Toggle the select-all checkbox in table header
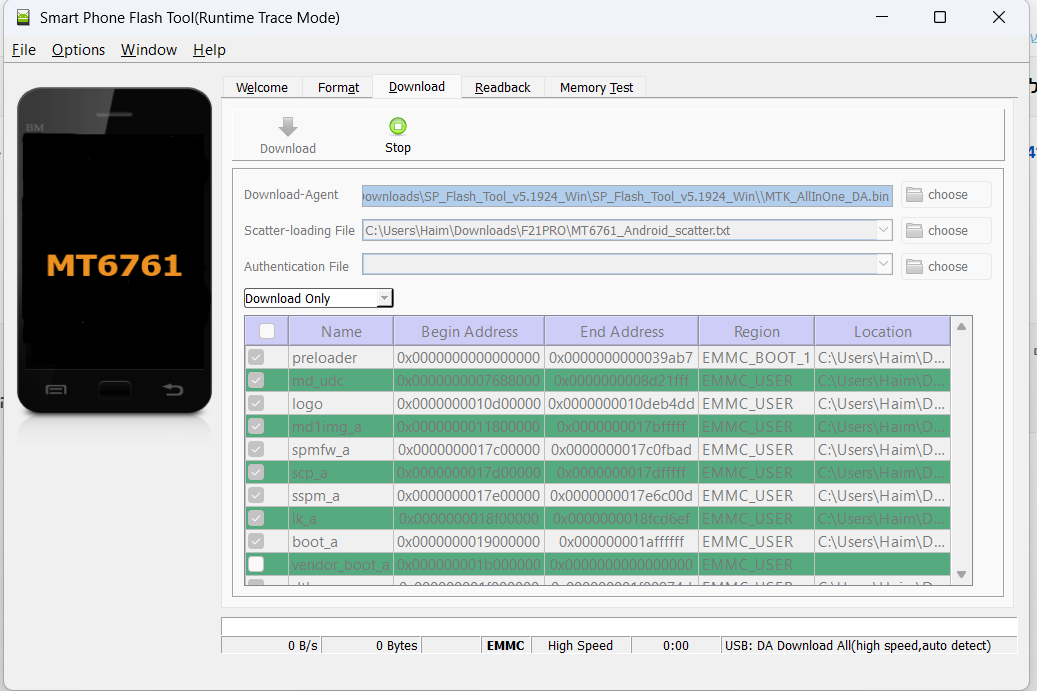 tap(267, 331)
